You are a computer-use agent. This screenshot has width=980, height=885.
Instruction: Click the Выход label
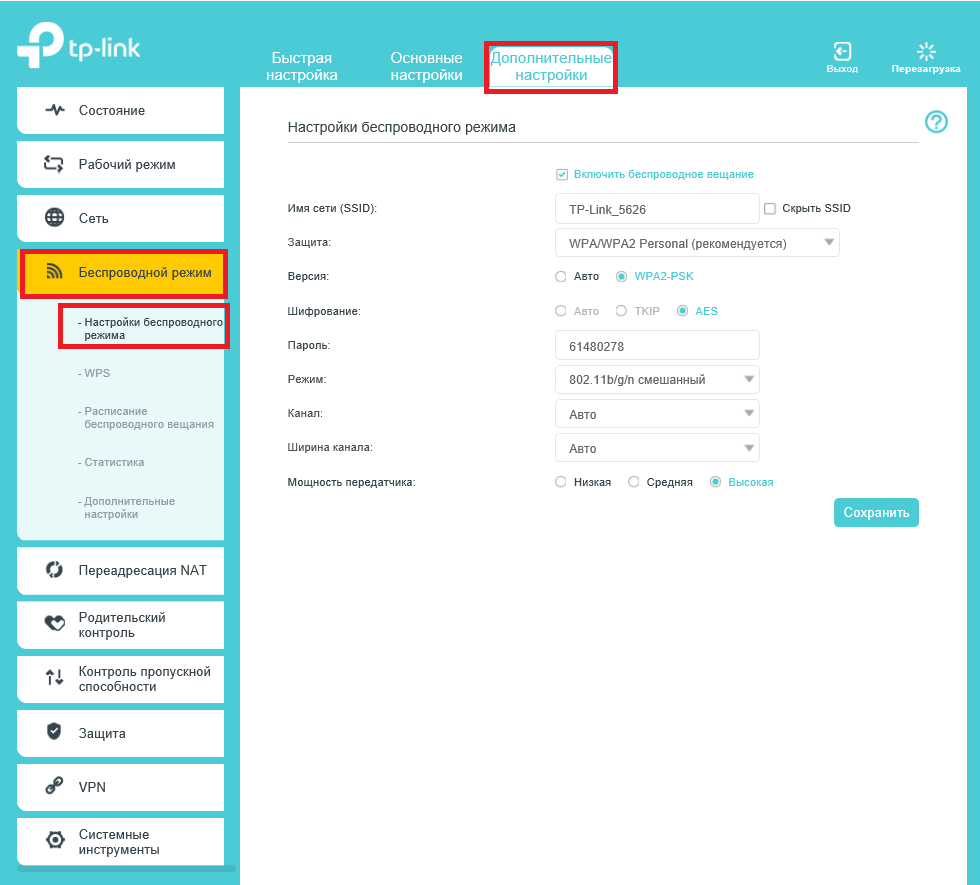click(842, 69)
